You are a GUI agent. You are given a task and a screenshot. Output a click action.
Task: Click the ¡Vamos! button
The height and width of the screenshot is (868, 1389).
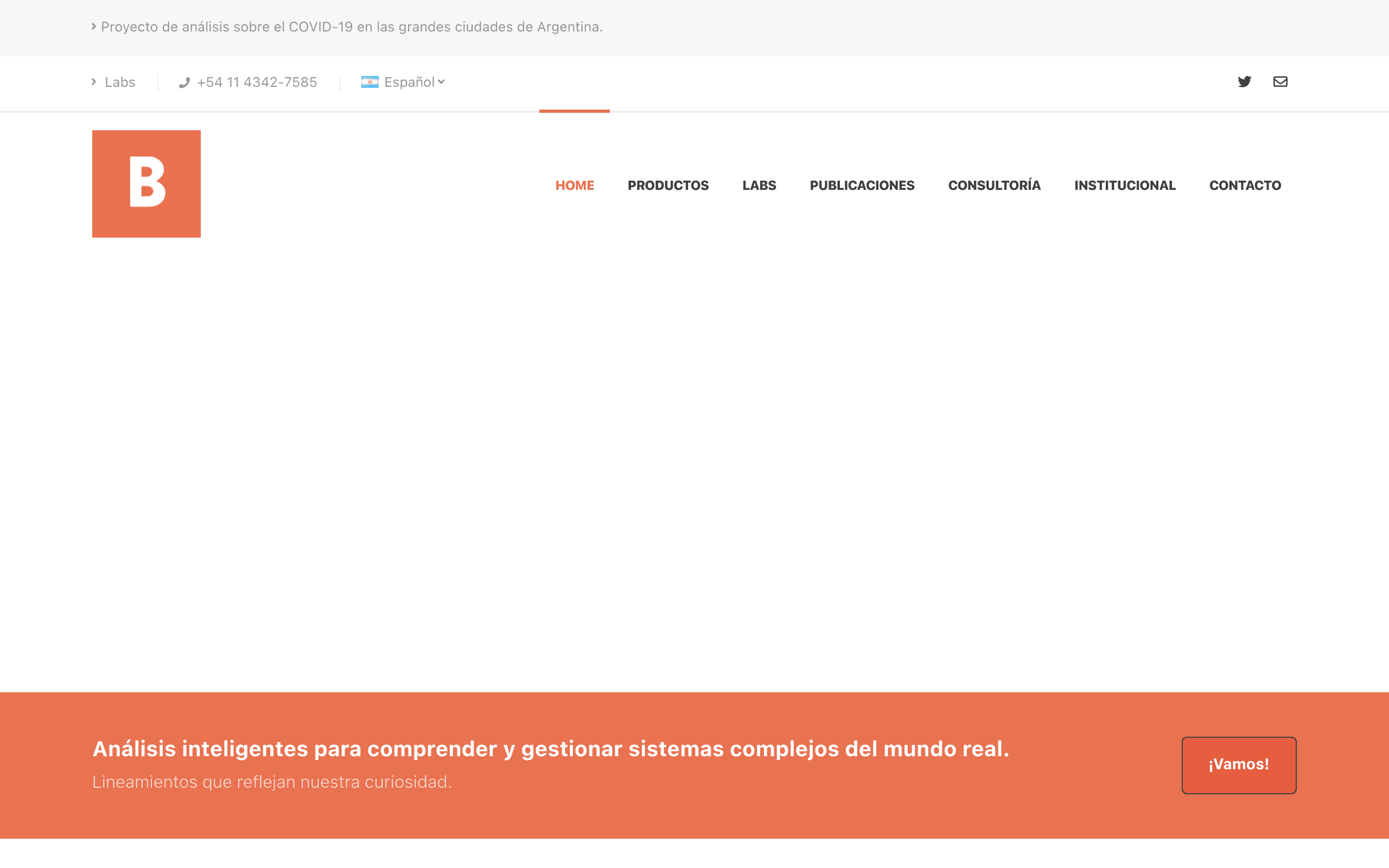tap(1239, 765)
